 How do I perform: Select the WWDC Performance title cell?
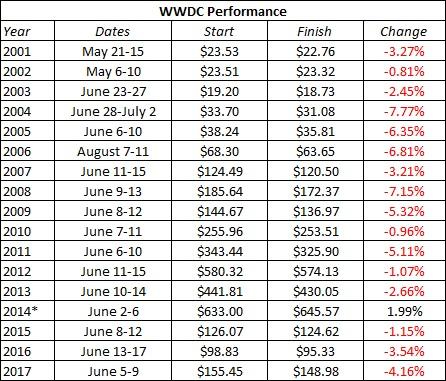pos(223,11)
